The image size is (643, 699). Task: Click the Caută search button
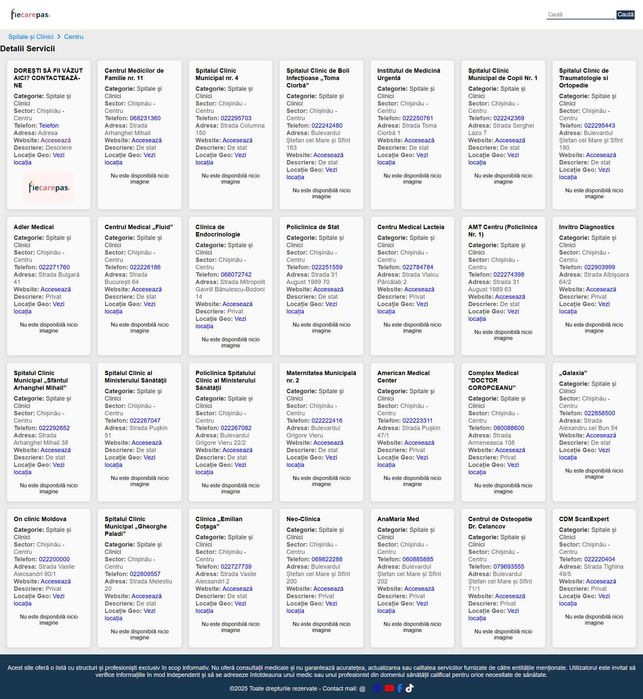(x=625, y=15)
